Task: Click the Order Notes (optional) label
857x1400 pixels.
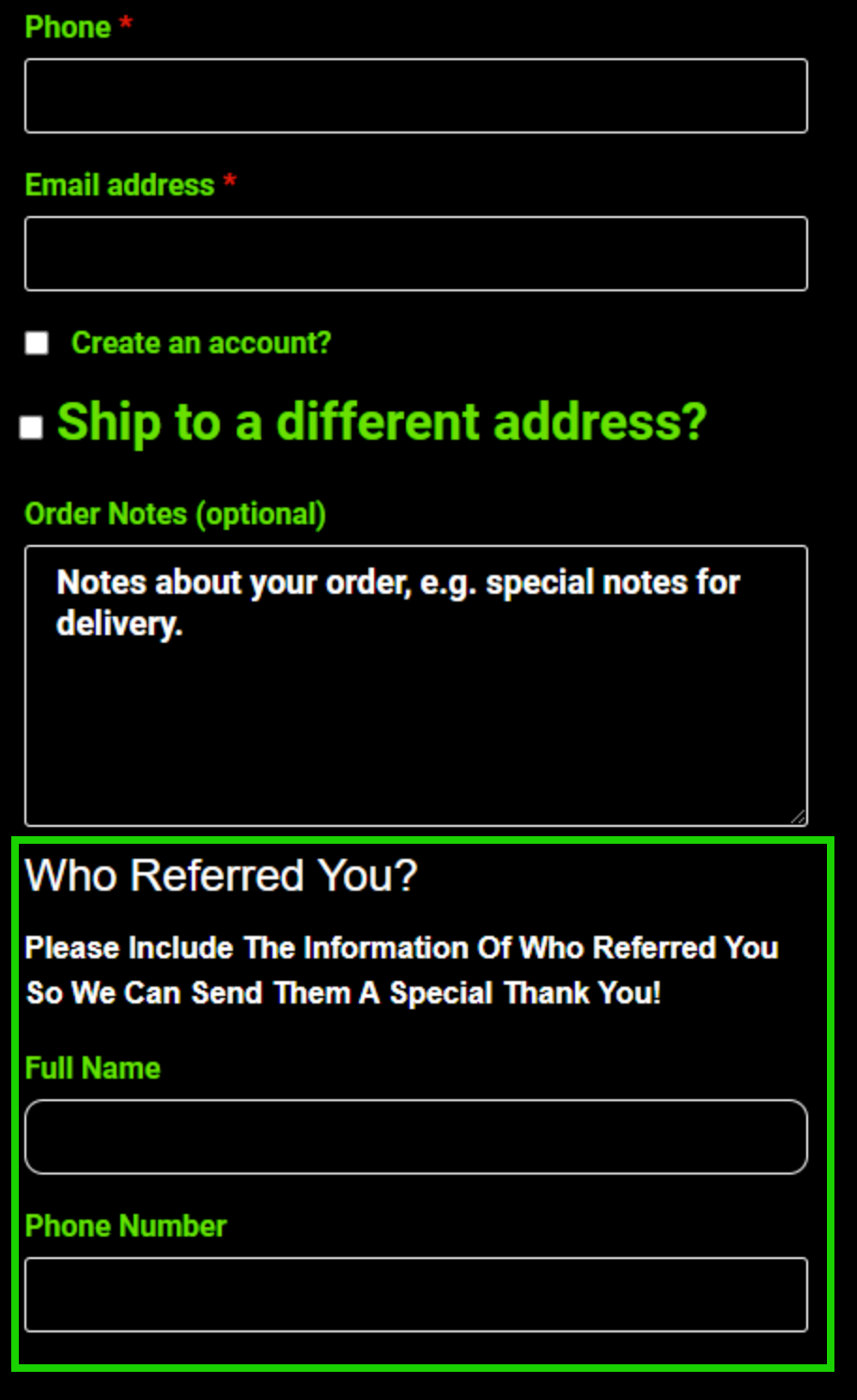Action: (x=175, y=514)
